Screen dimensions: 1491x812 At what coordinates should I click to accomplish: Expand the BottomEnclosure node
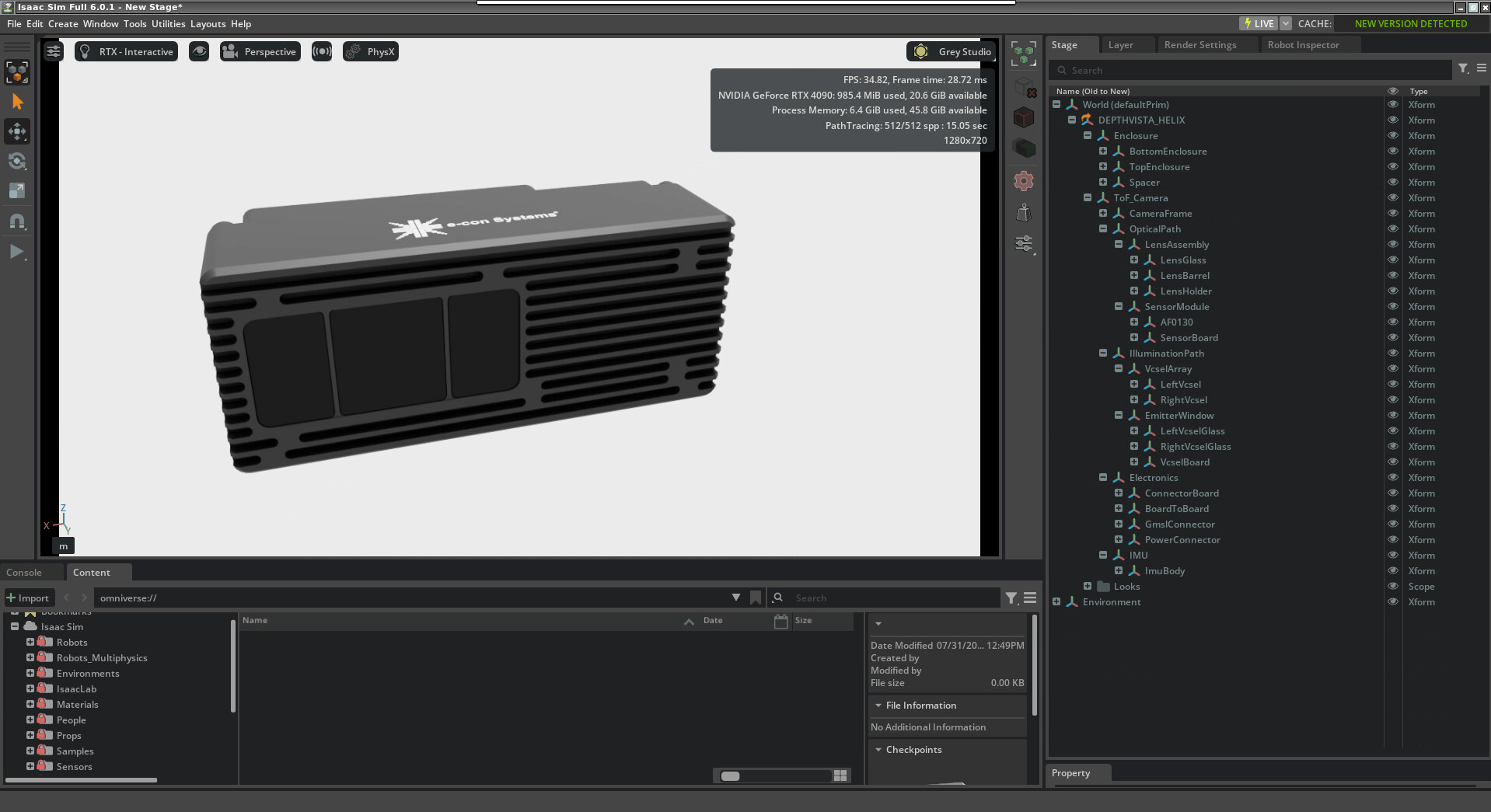[1103, 151]
